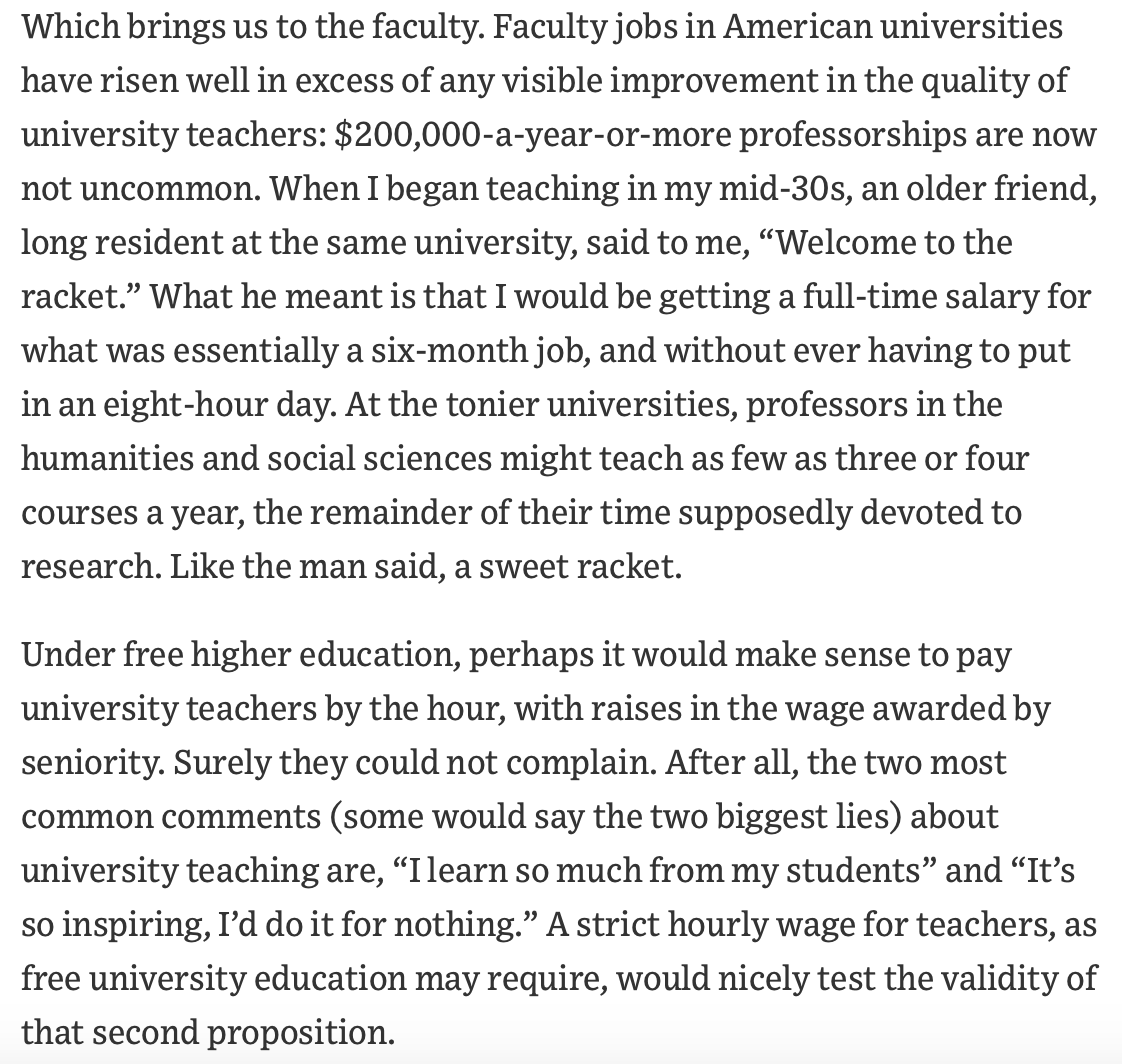The image size is (1122, 1064).
Task: Click the phrase "eight-hour day"
Action: [x=220, y=405]
